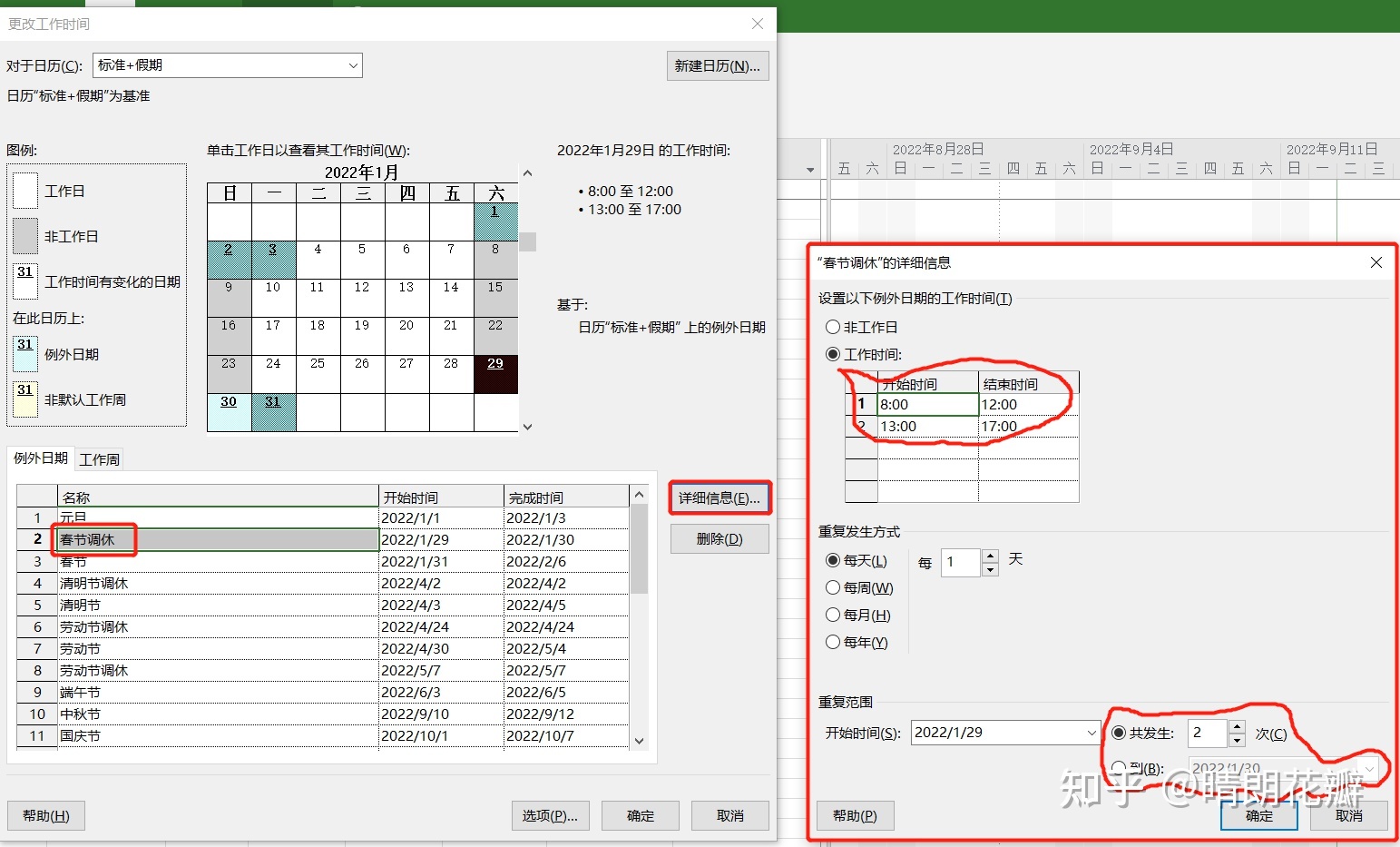Click calendar up arrow above January 2022

point(527,173)
